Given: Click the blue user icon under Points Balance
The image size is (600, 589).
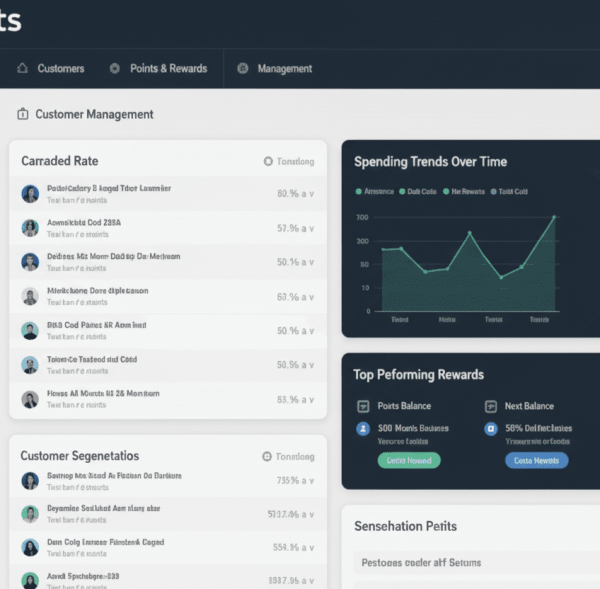Looking at the screenshot, I should [x=363, y=428].
